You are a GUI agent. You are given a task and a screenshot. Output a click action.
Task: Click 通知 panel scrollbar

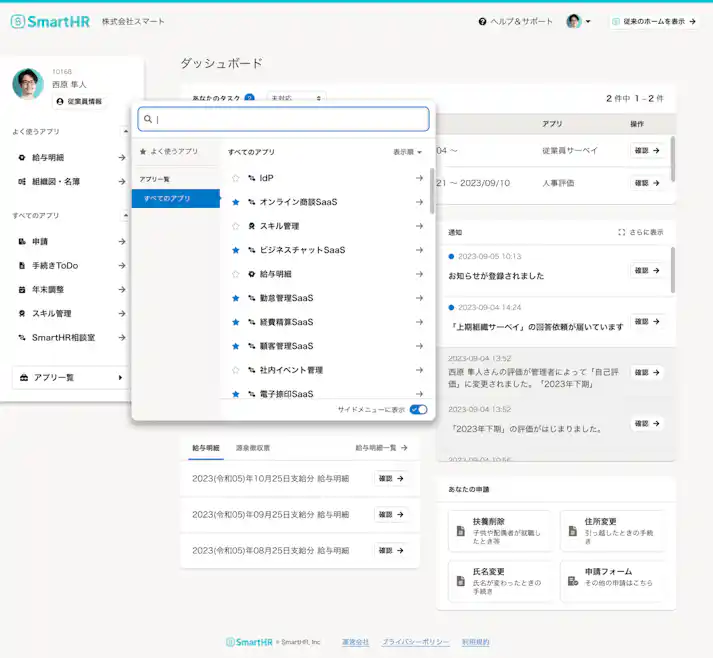click(673, 270)
